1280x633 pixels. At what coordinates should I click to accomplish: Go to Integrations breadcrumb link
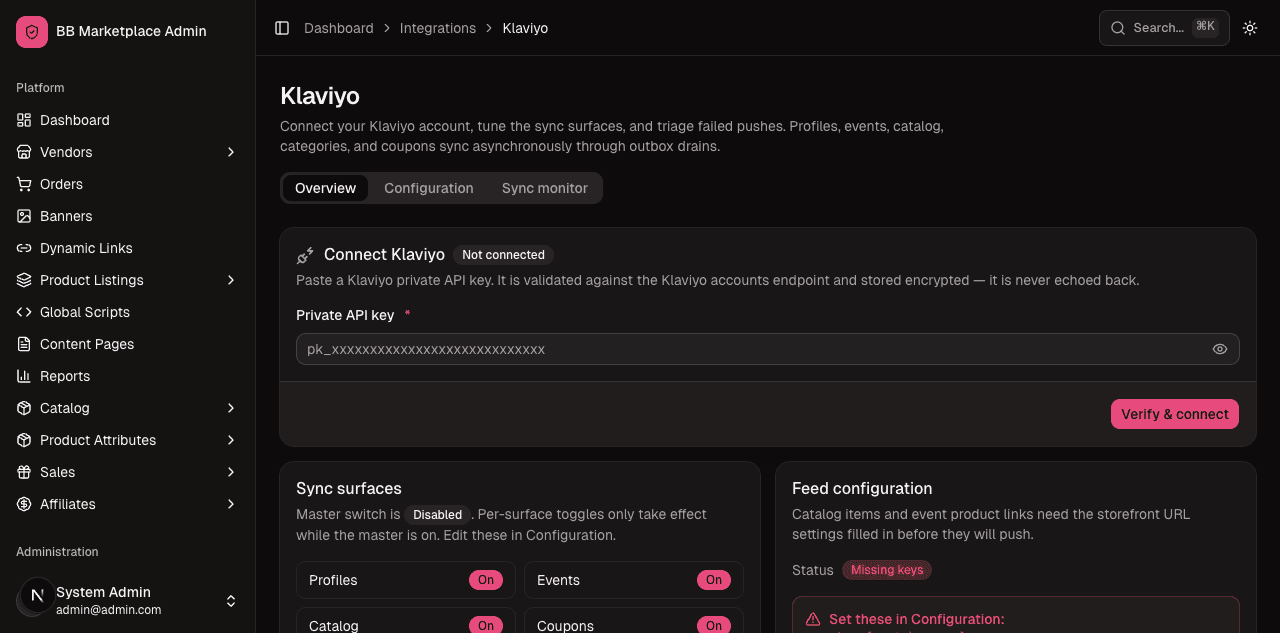coord(438,28)
